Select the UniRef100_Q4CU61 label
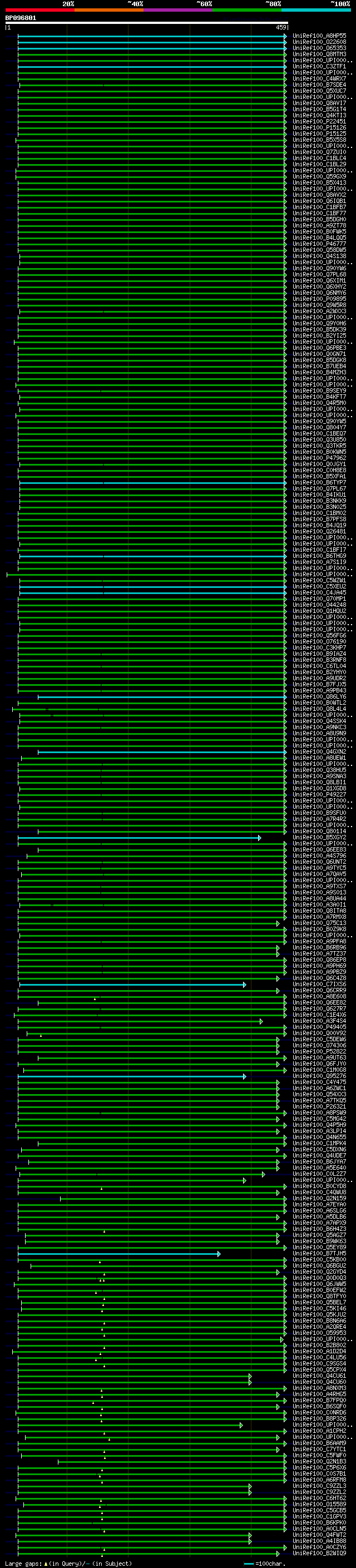356x1568 pixels. pyautogui.click(x=319, y=1376)
